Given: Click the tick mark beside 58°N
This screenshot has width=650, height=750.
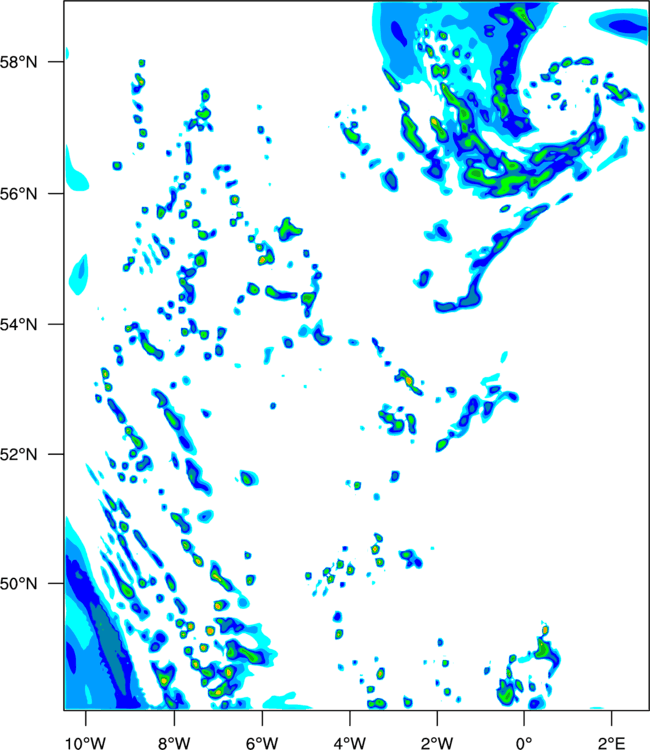Looking at the screenshot, I should click(x=56, y=62).
